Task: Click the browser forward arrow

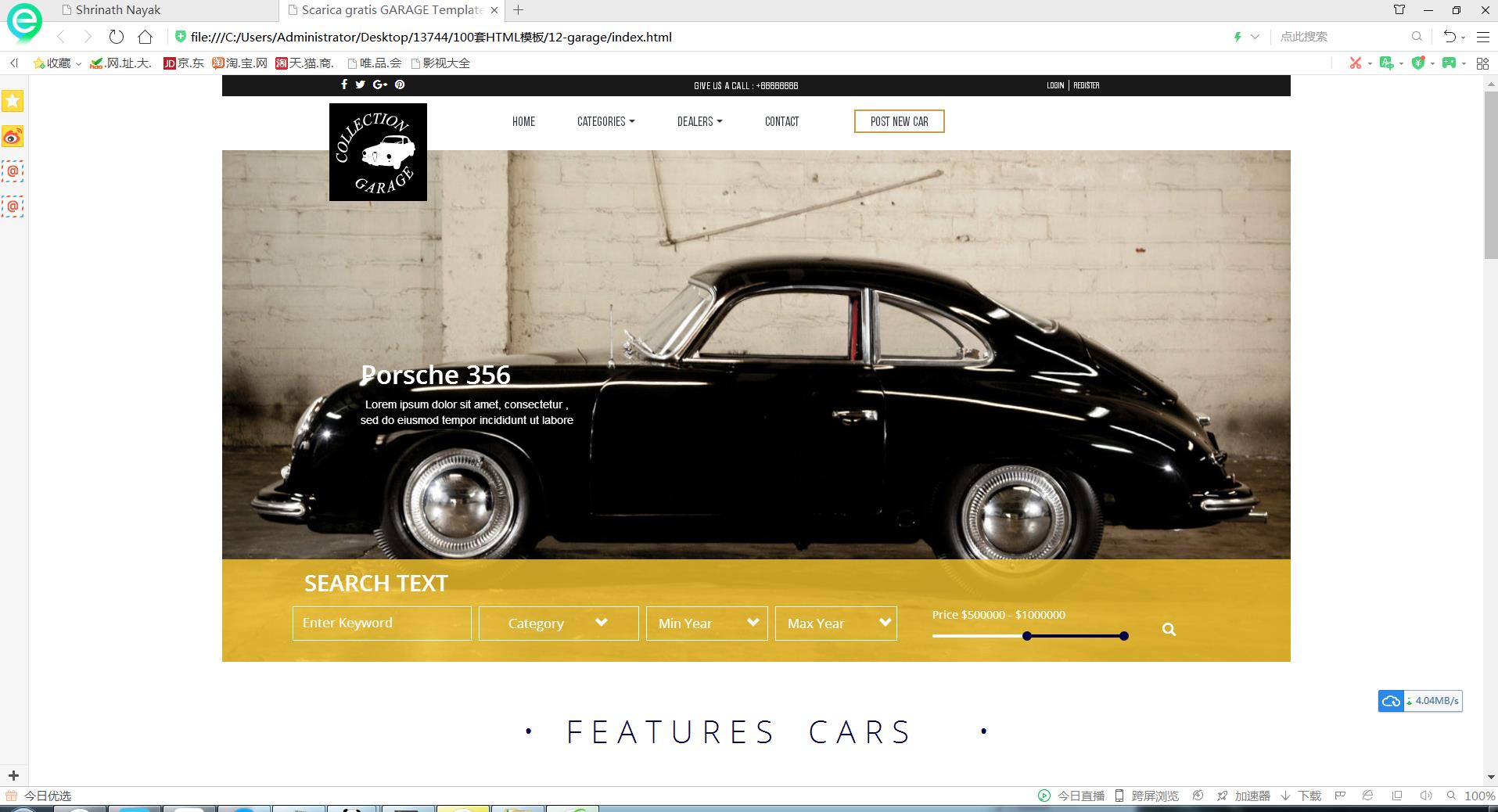Action: pos(88,37)
